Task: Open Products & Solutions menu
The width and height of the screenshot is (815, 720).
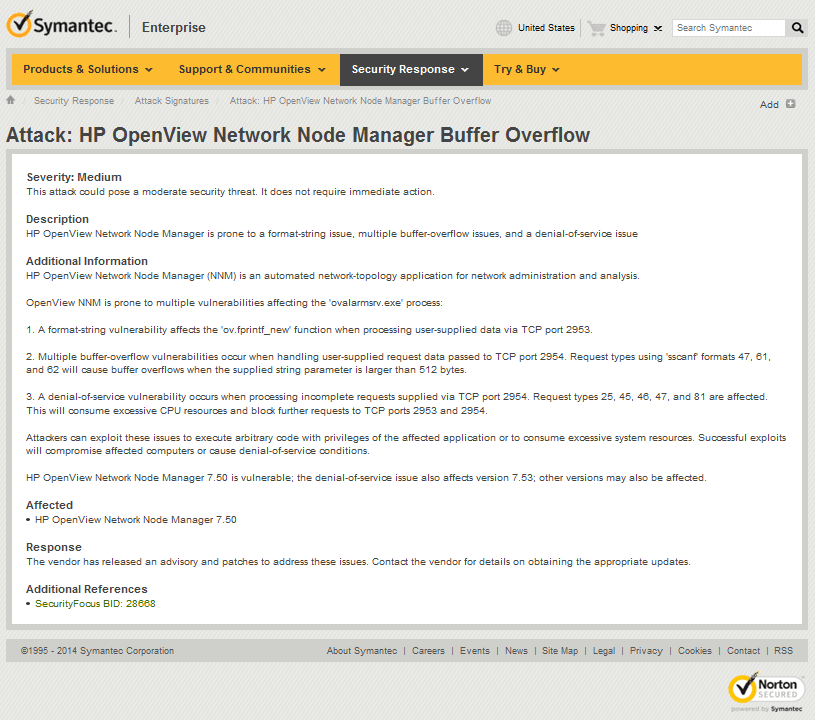Action: [x=88, y=69]
